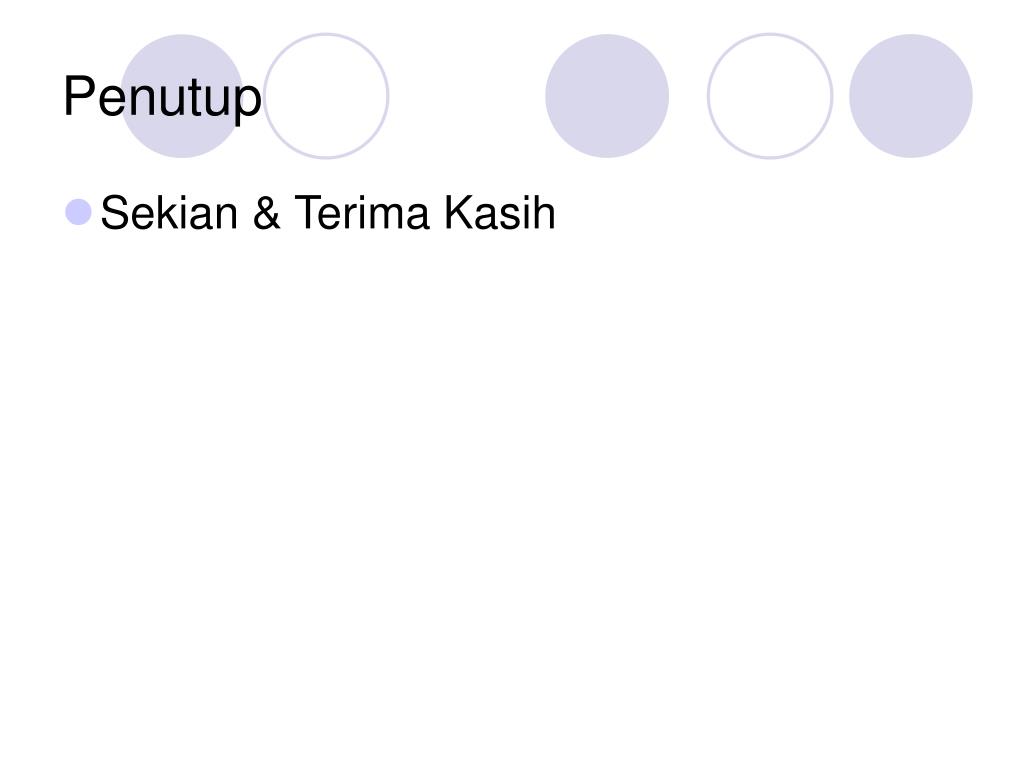Click the letter S starting Sekian
The height and width of the screenshot is (768, 1024).
coord(115,212)
